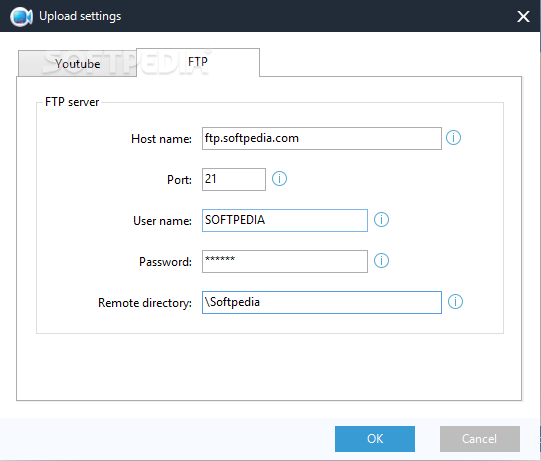This screenshot has height=461, width=541.
Task: Open the info tooltip next to User name
Action: click(381, 219)
